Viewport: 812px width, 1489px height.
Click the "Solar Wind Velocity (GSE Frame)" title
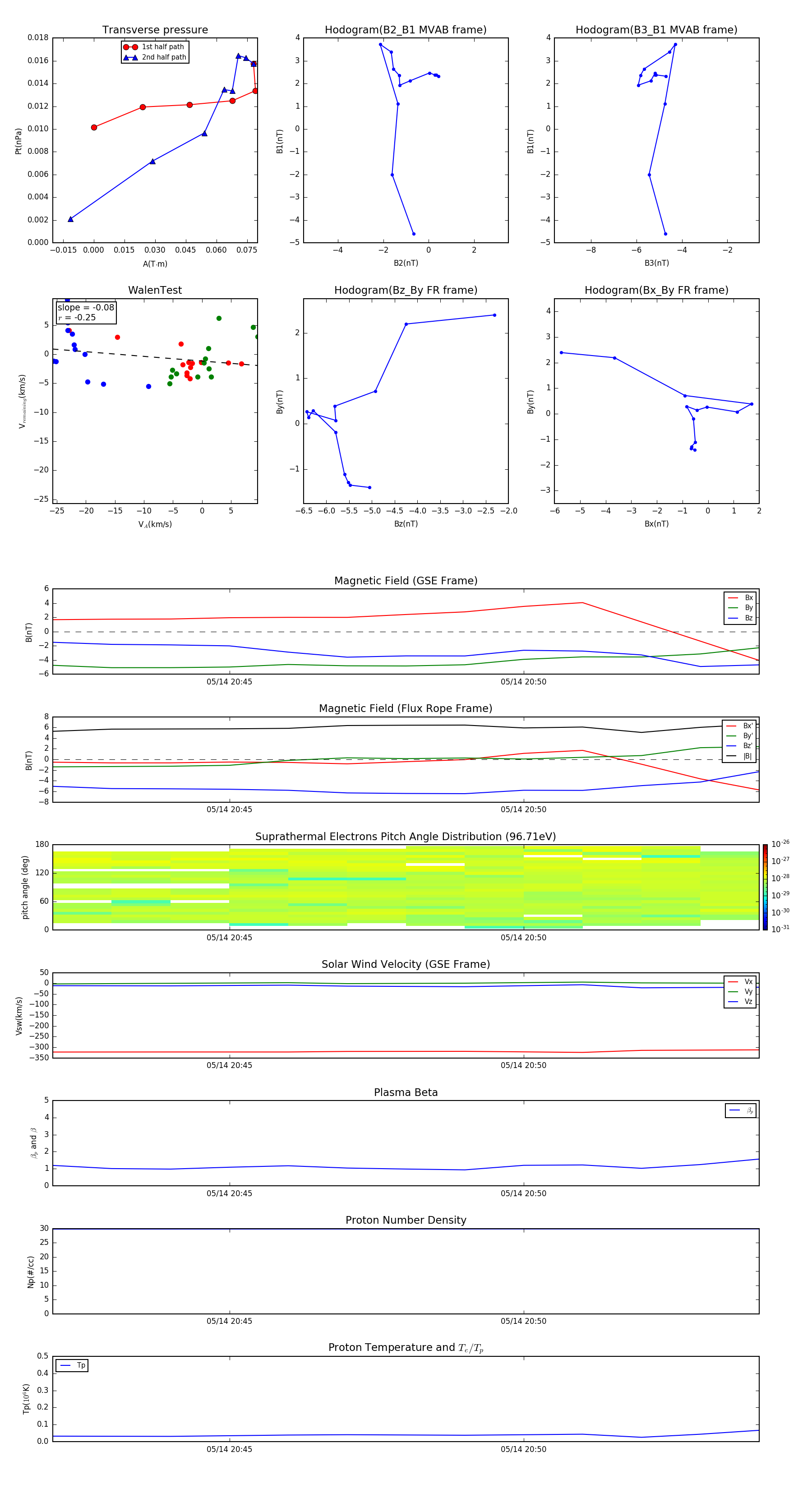406,964
